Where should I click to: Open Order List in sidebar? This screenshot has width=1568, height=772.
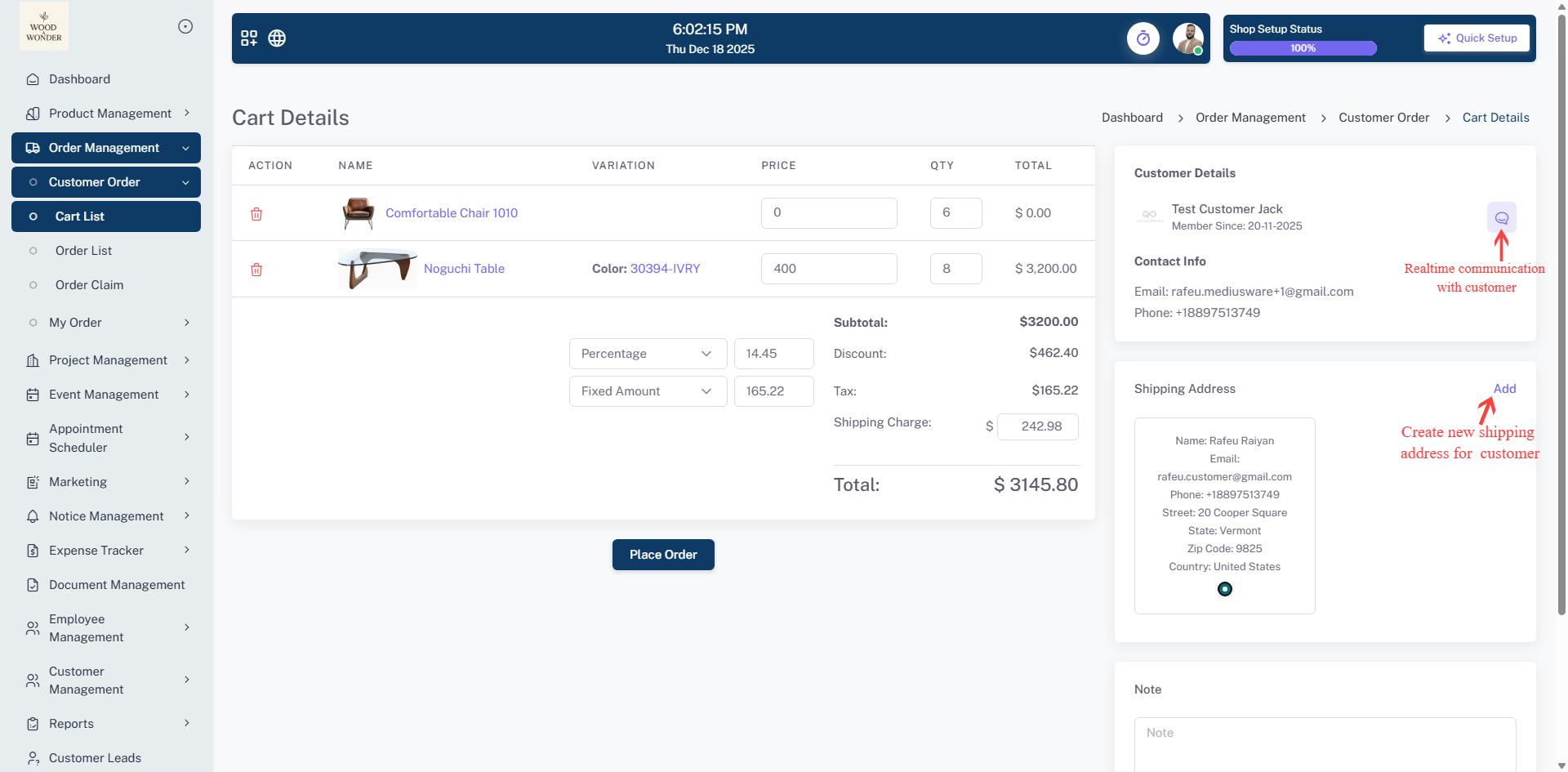coord(83,251)
